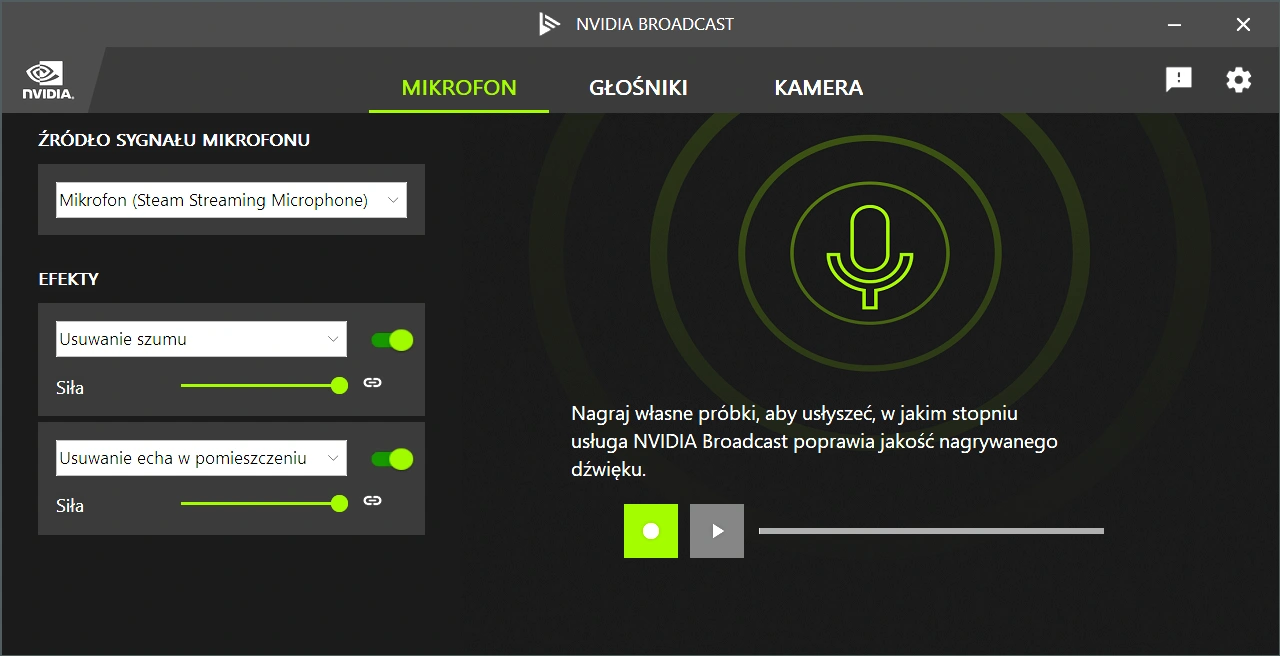Switch to the GŁOŚNIKI tab

(x=638, y=87)
